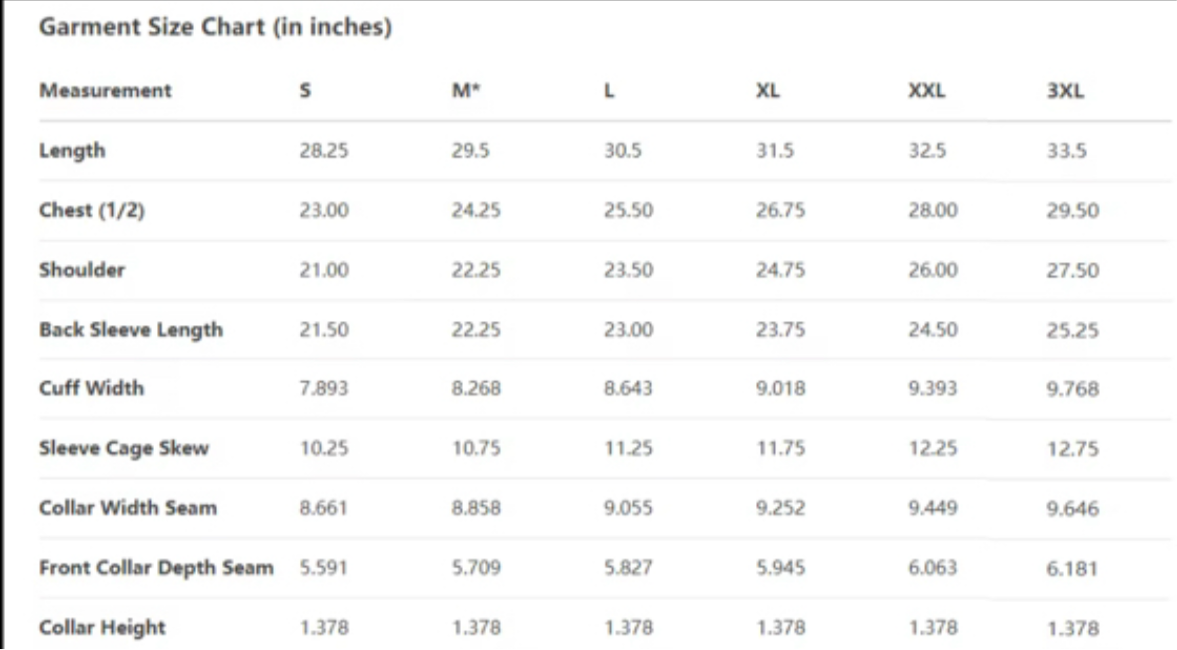Click the Collar Height row label

pos(102,627)
